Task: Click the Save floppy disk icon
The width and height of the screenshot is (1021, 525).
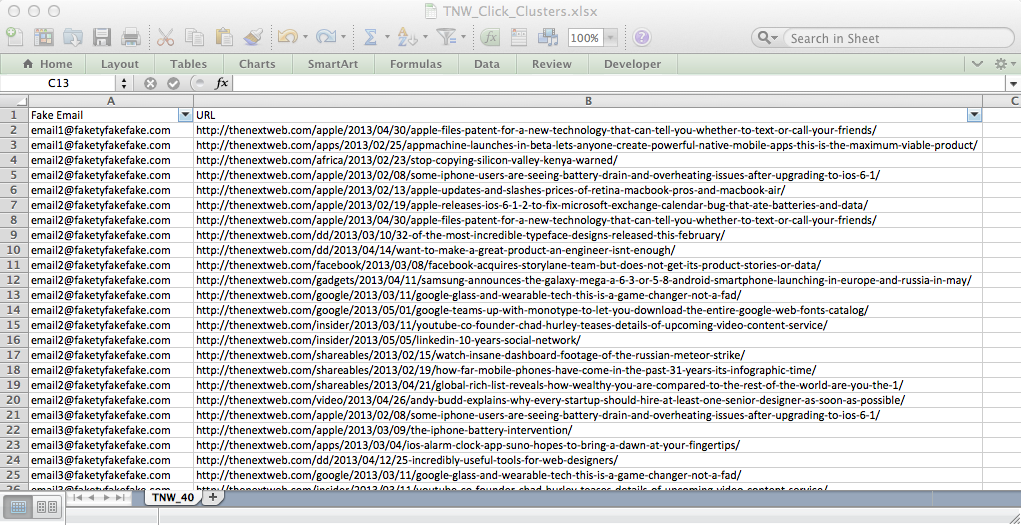Action: tap(102, 37)
